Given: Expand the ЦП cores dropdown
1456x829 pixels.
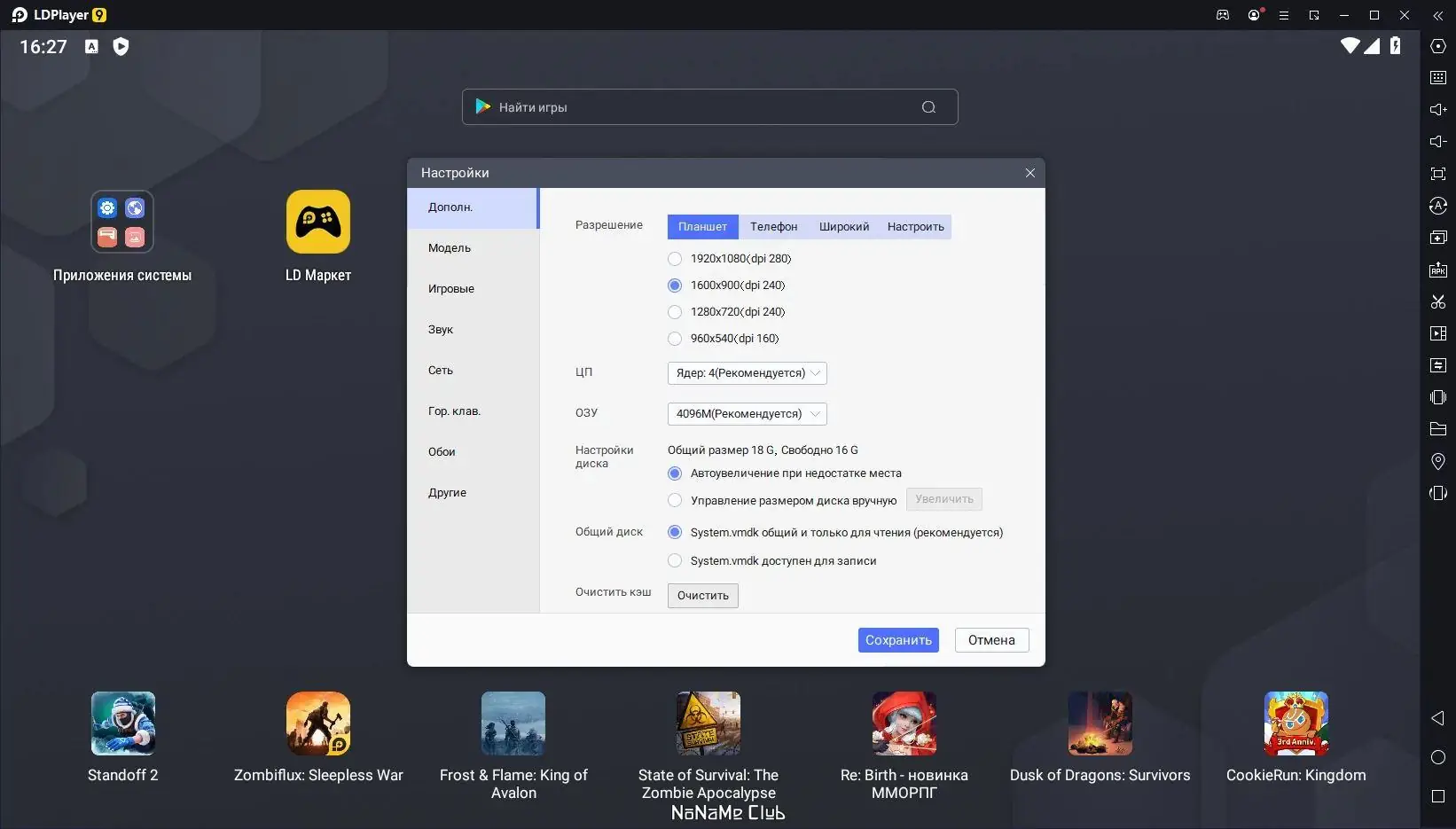Looking at the screenshot, I should pyautogui.click(x=748, y=373).
